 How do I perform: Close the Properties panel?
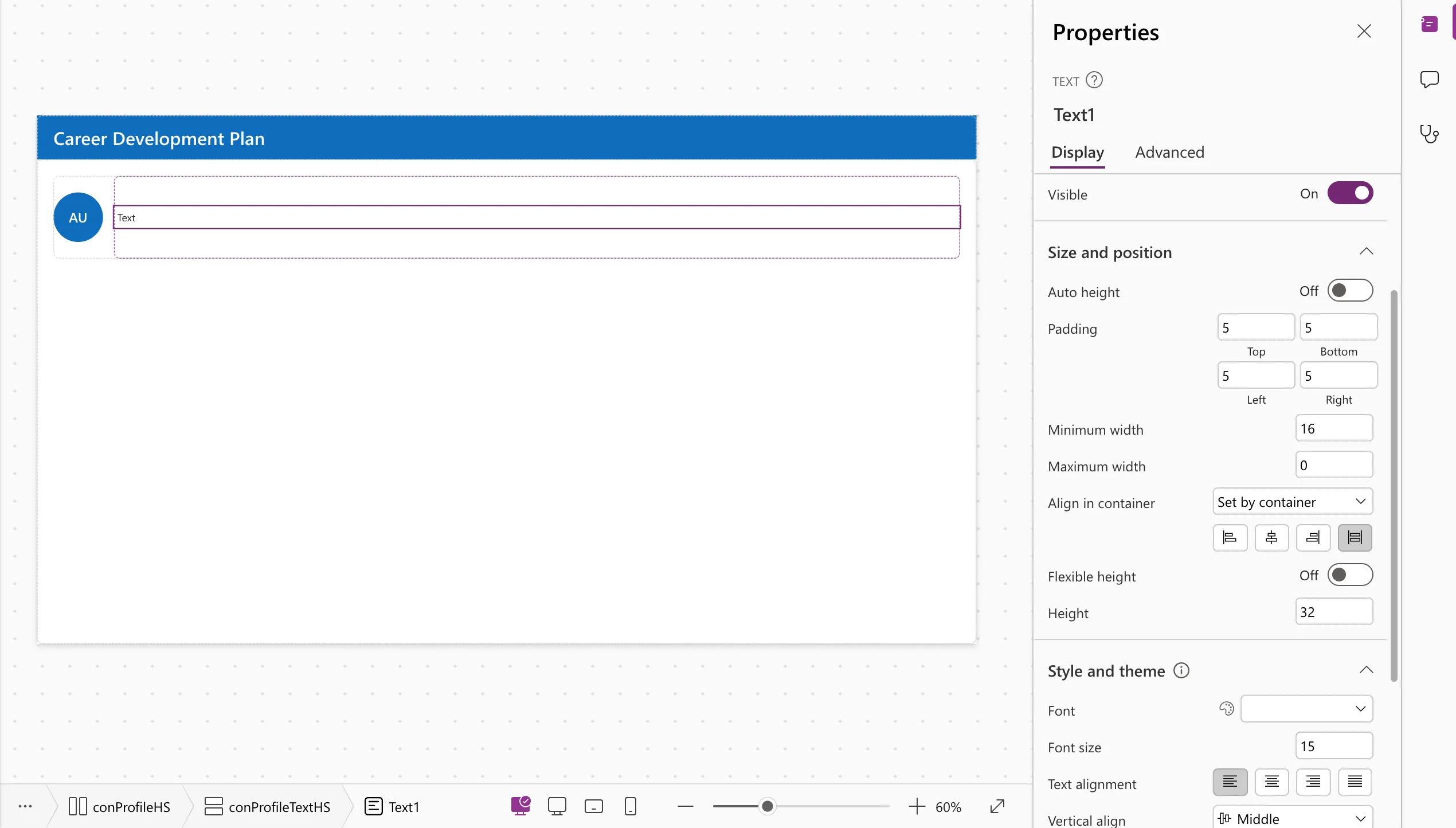[x=1364, y=31]
